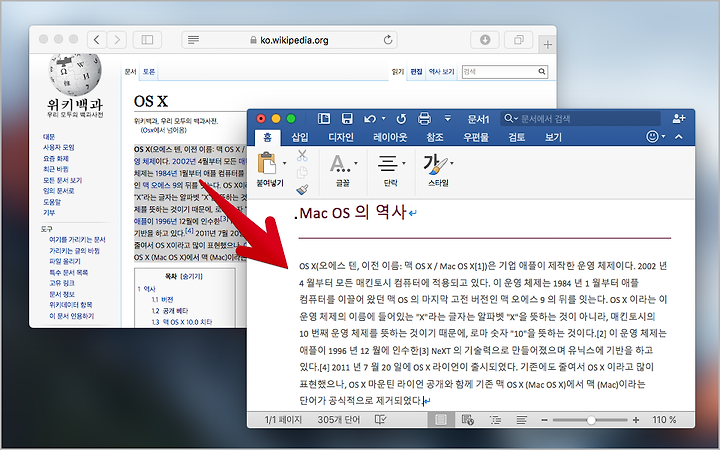Open the spelling and grammar check book icon
This screenshot has width=720, height=450.
pos(380,420)
